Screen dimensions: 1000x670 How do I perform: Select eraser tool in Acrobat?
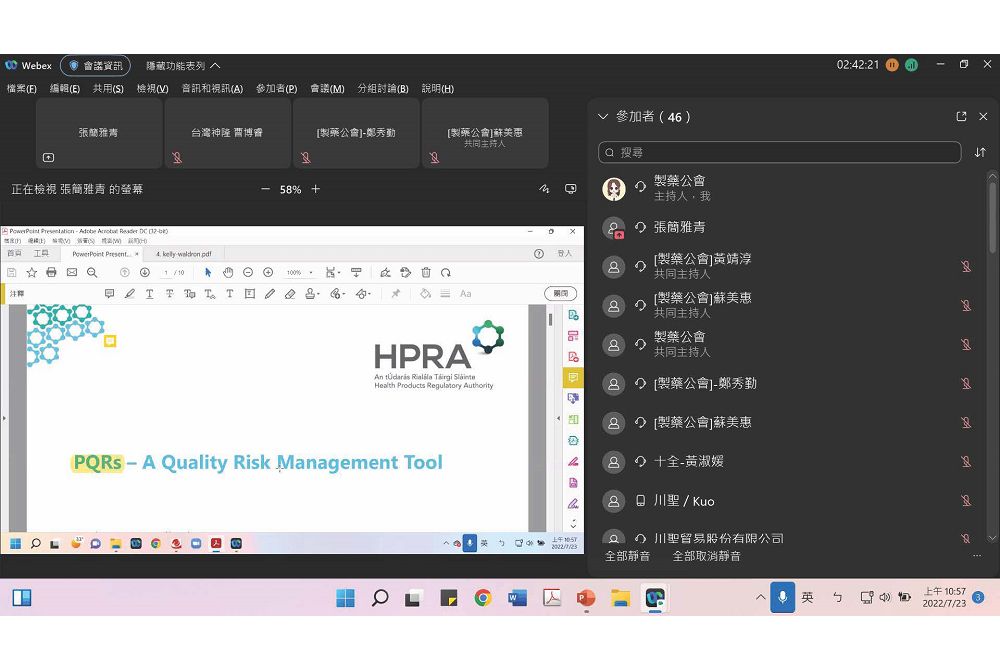tap(290, 294)
